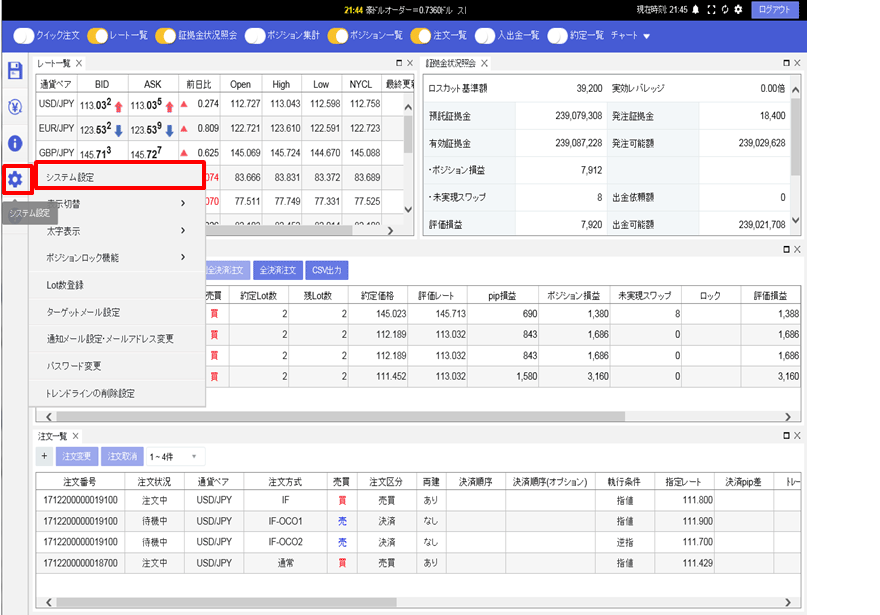Enable the ポジション集計 switch
This screenshot has height=615, width=880.
(x=255, y=36)
